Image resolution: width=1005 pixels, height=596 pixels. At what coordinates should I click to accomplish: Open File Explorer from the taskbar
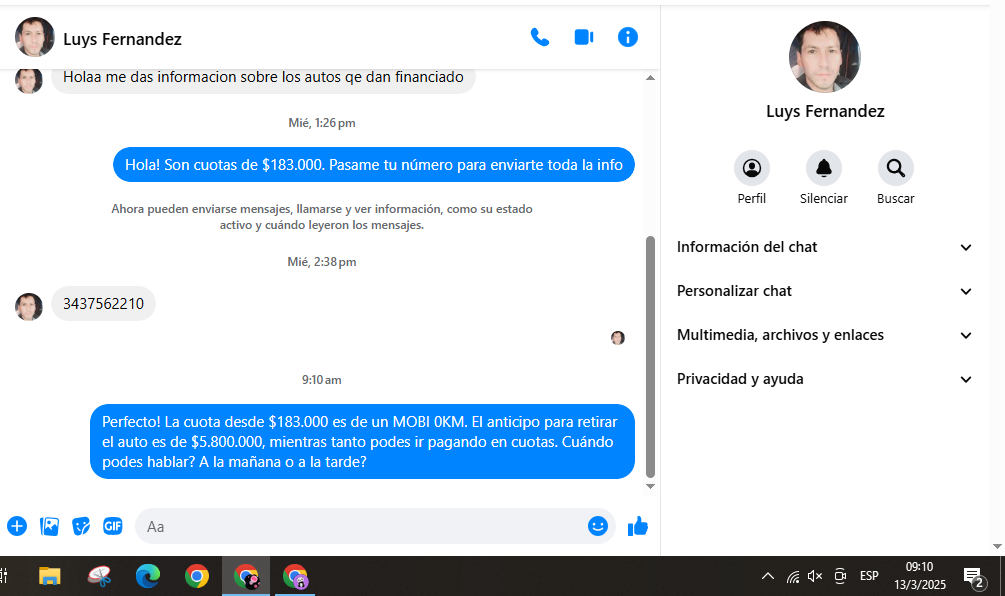pos(49,576)
